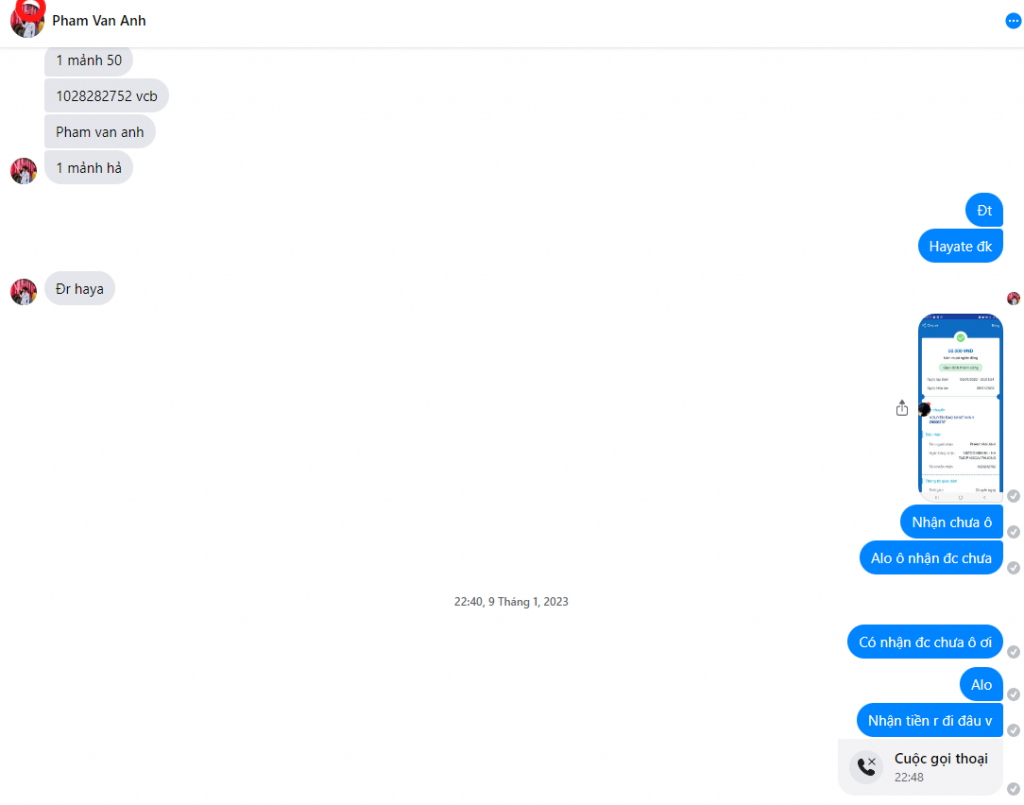Select the '1028282752 vcb' message bubble

(106, 96)
